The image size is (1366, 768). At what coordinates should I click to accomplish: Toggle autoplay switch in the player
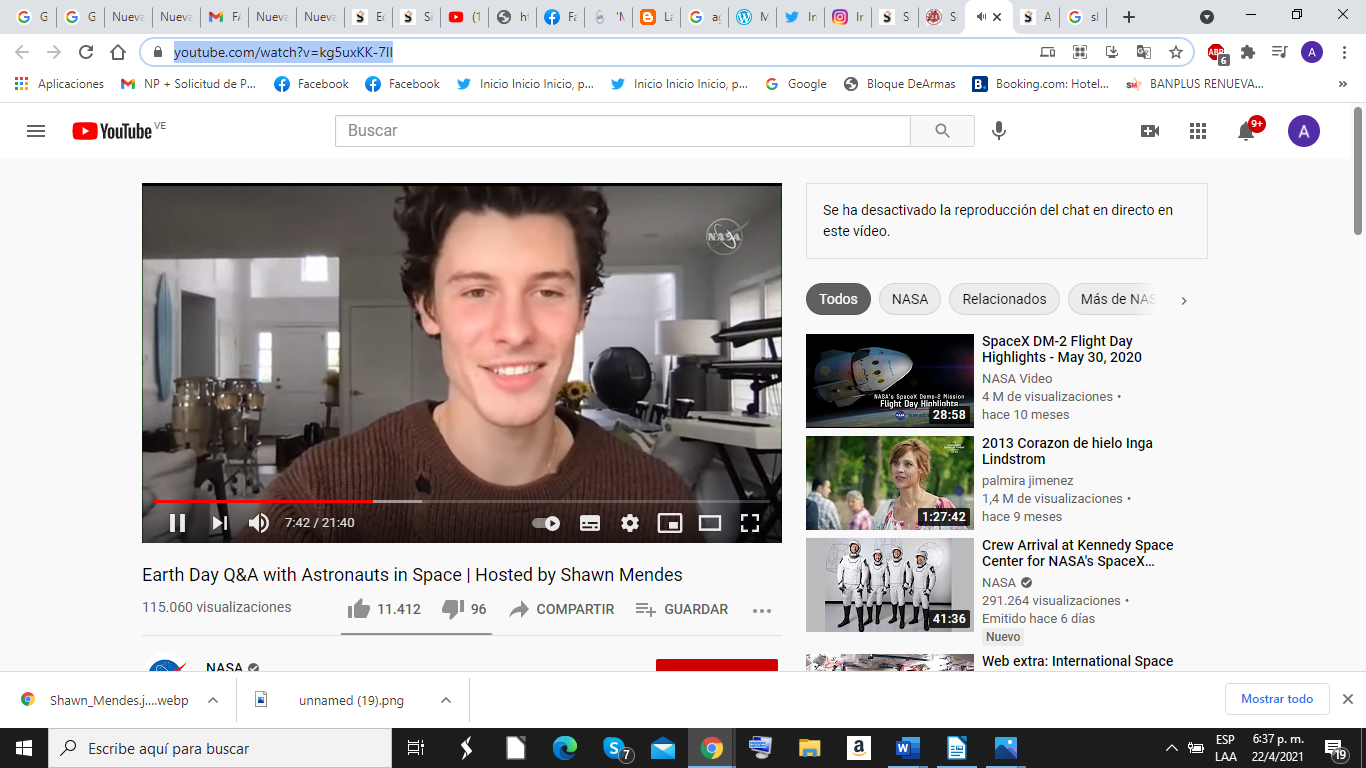(544, 522)
